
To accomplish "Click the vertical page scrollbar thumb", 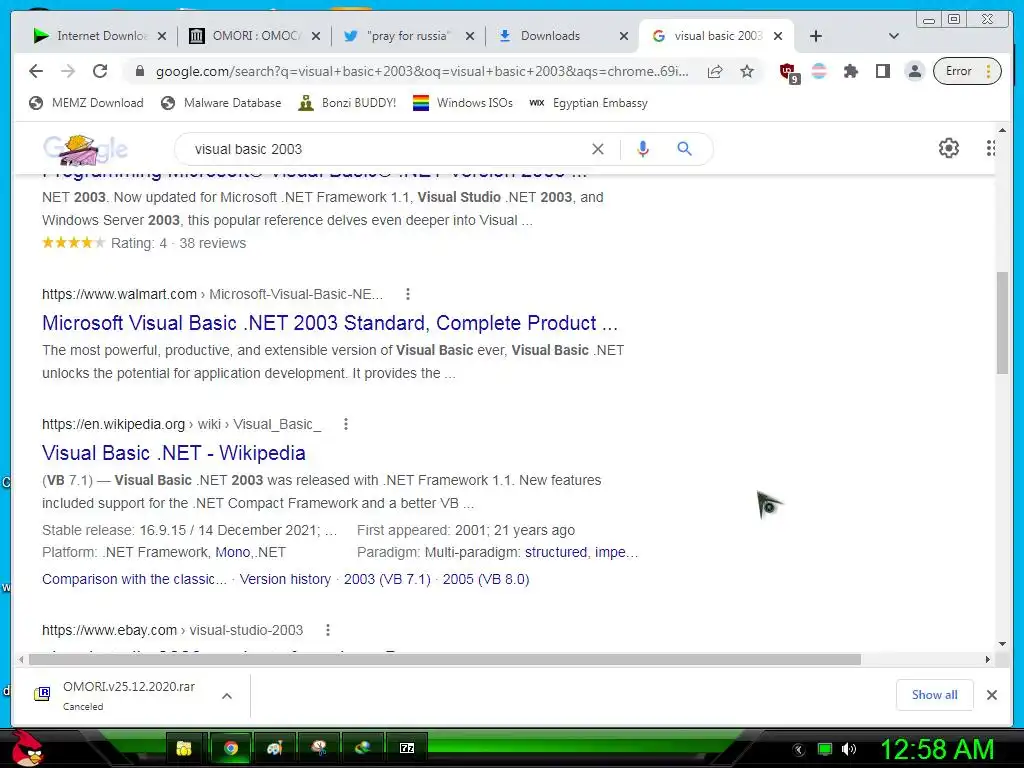I will (x=1002, y=323).
